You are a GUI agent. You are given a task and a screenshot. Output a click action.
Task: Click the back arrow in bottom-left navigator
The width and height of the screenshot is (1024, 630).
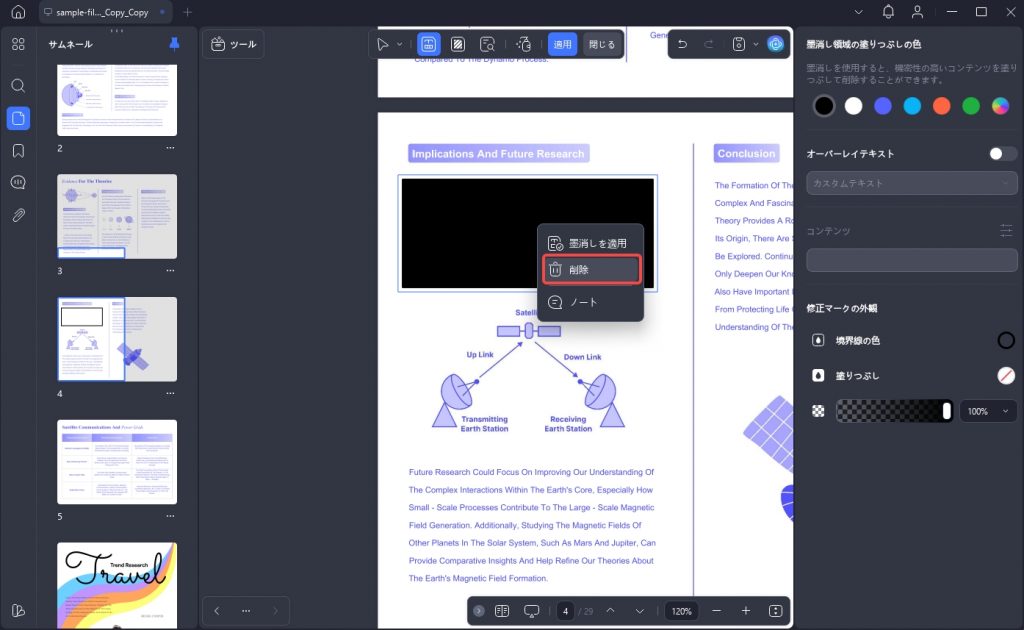coord(217,611)
